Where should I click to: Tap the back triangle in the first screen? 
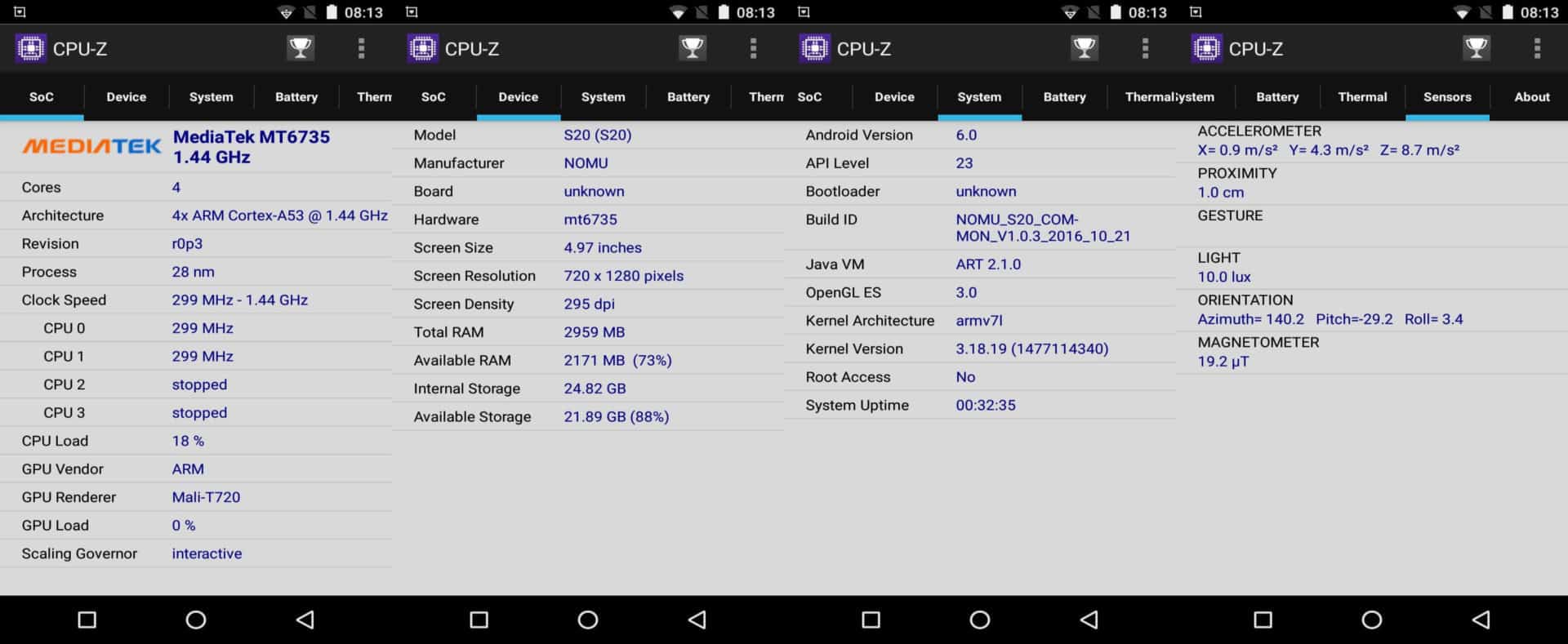[305, 620]
